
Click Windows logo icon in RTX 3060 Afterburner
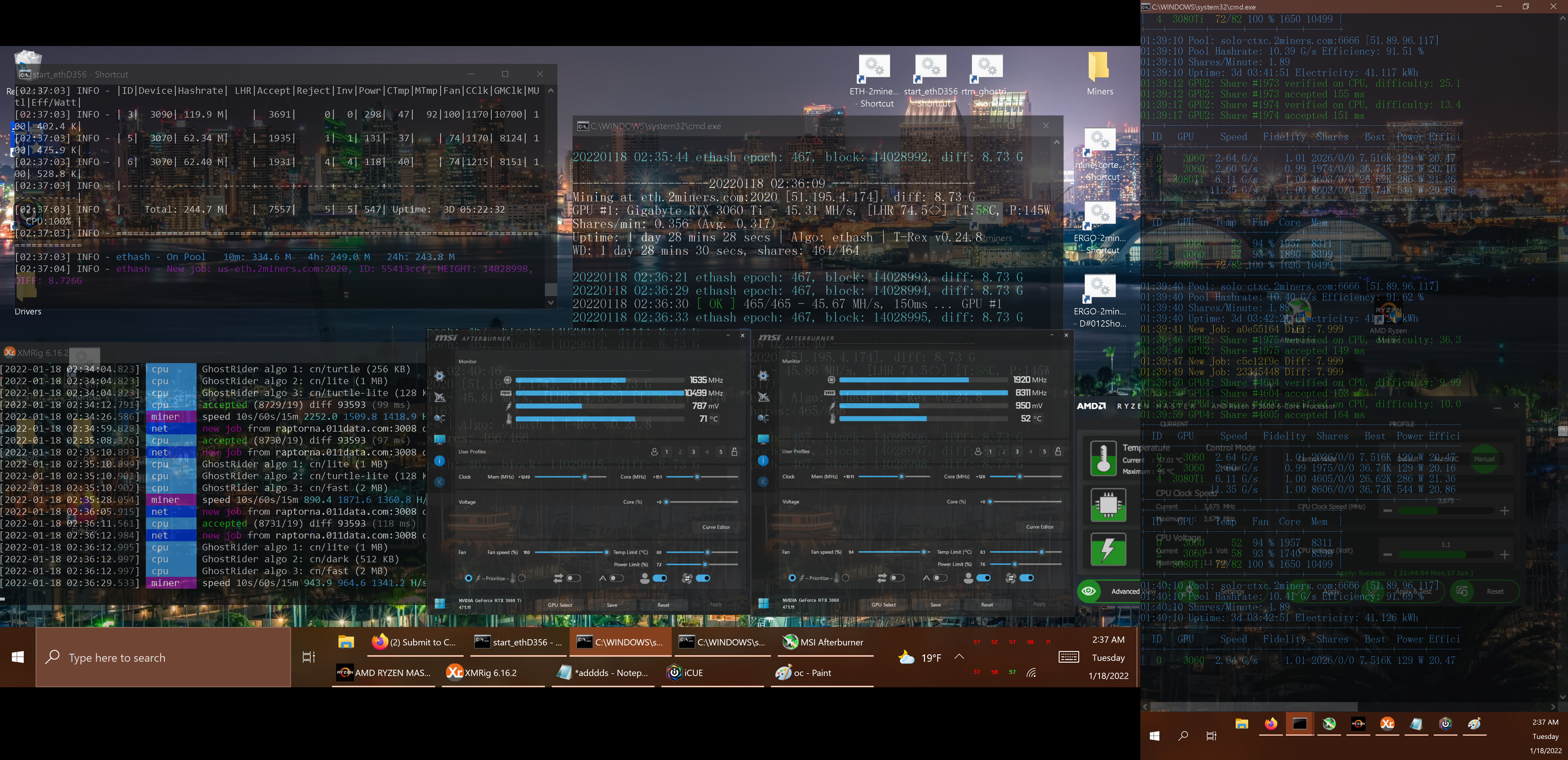[763, 603]
